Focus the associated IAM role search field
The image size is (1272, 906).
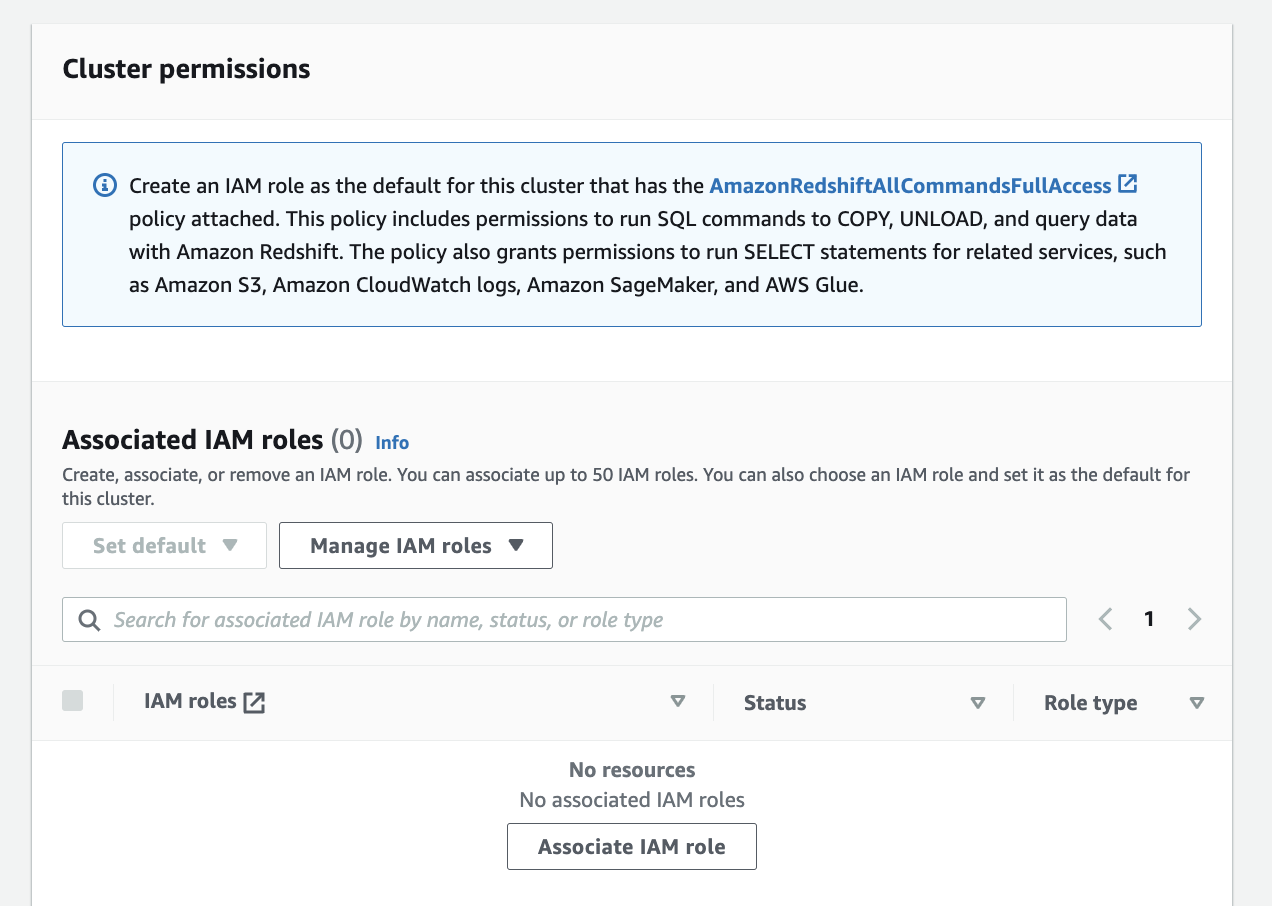[x=580, y=620]
